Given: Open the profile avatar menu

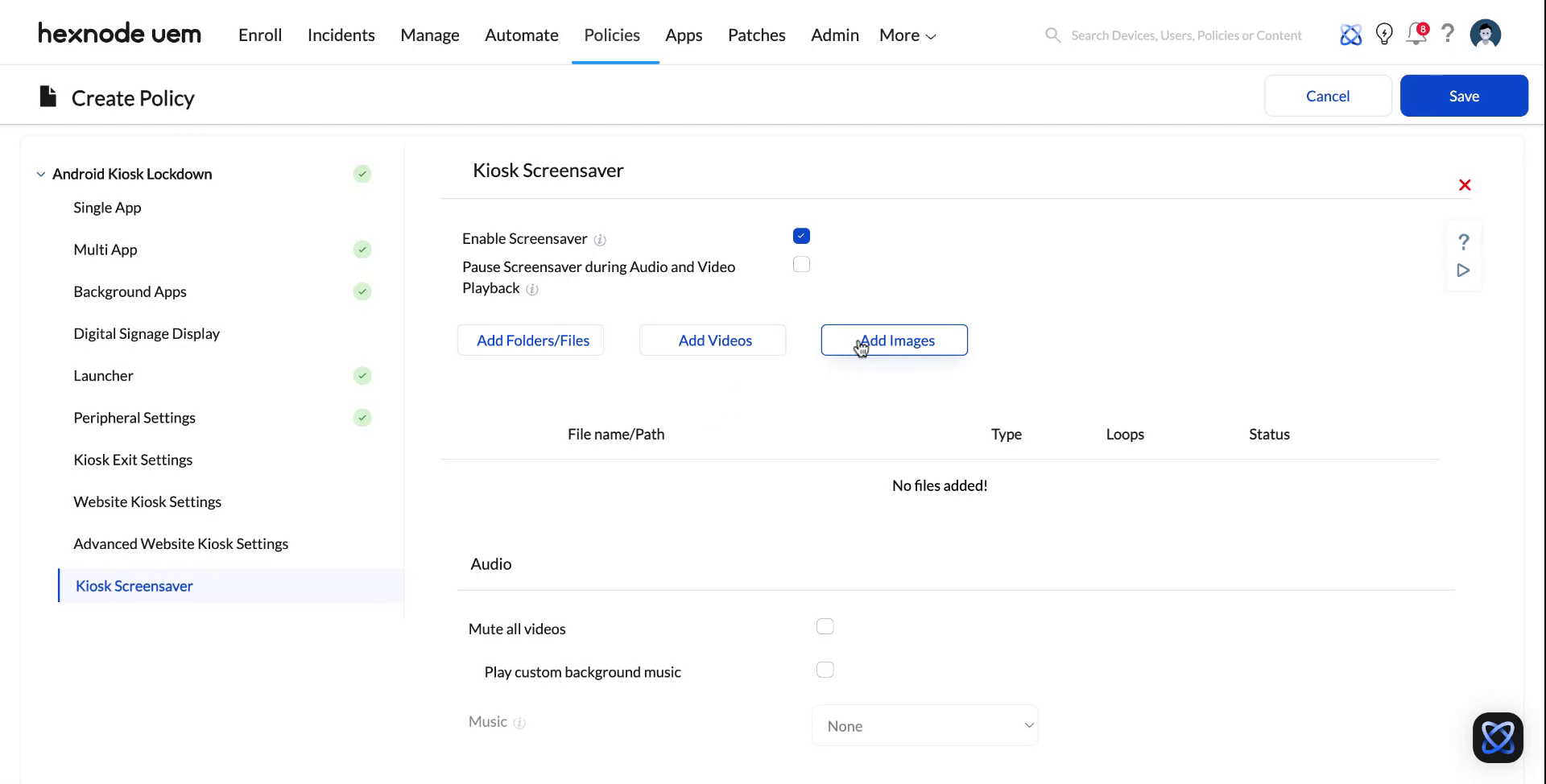Looking at the screenshot, I should tap(1486, 34).
